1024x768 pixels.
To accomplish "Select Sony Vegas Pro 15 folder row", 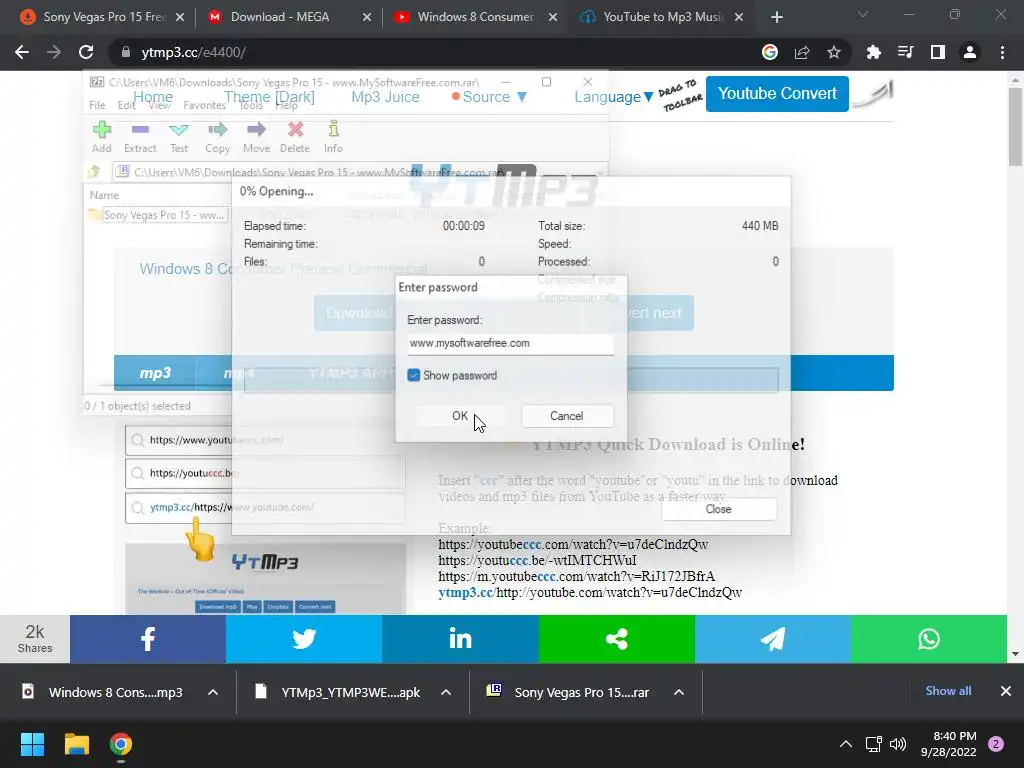I will [x=157, y=215].
